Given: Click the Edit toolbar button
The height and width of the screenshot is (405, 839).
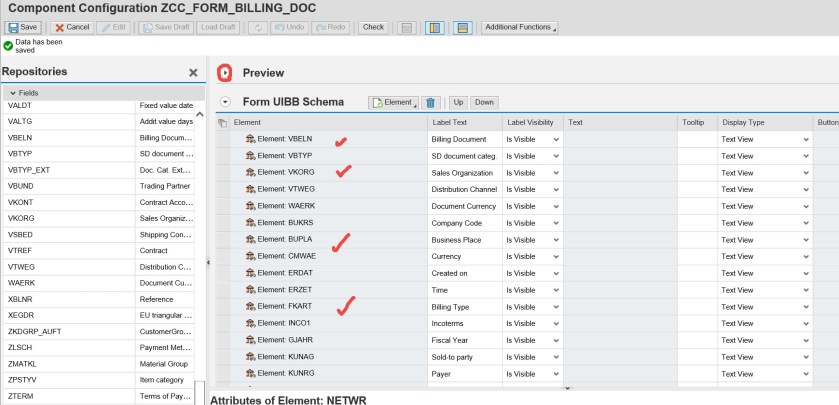Looking at the screenshot, I should (x=113, y=27).
